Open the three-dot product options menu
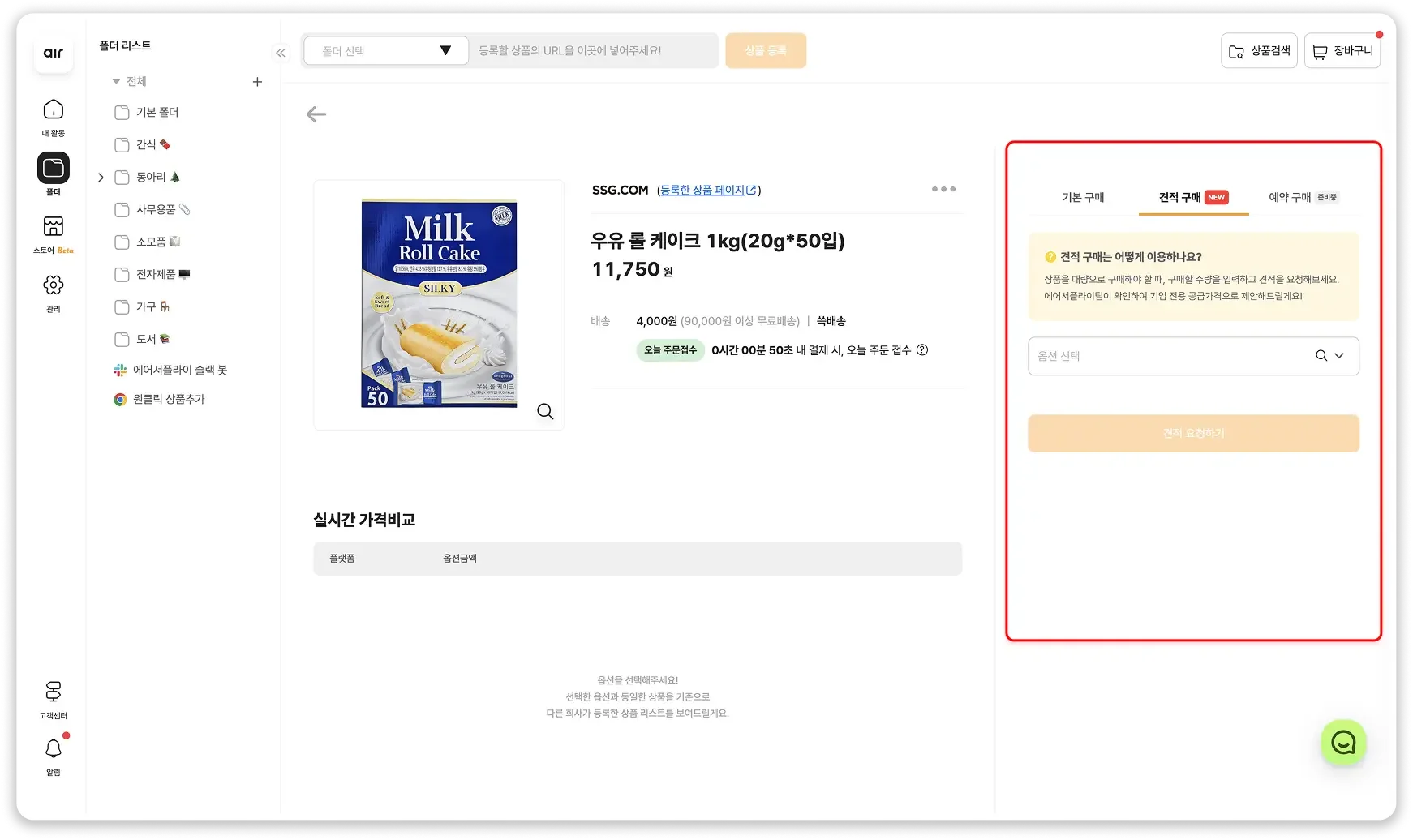The width and height of the screenshot is (1413, 840). [943, 189]
